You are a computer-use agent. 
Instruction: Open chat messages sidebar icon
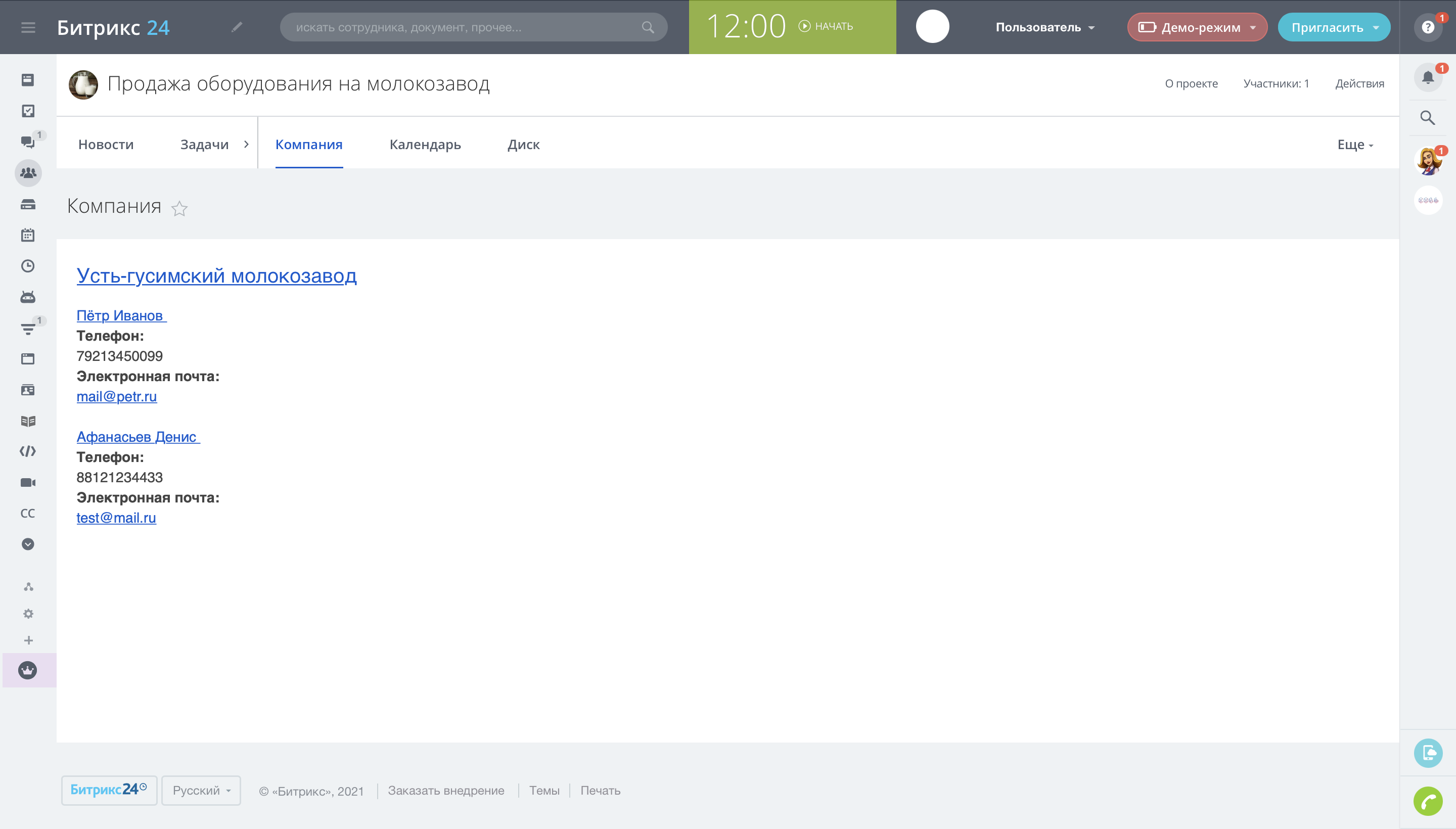[x=28, y=142]
